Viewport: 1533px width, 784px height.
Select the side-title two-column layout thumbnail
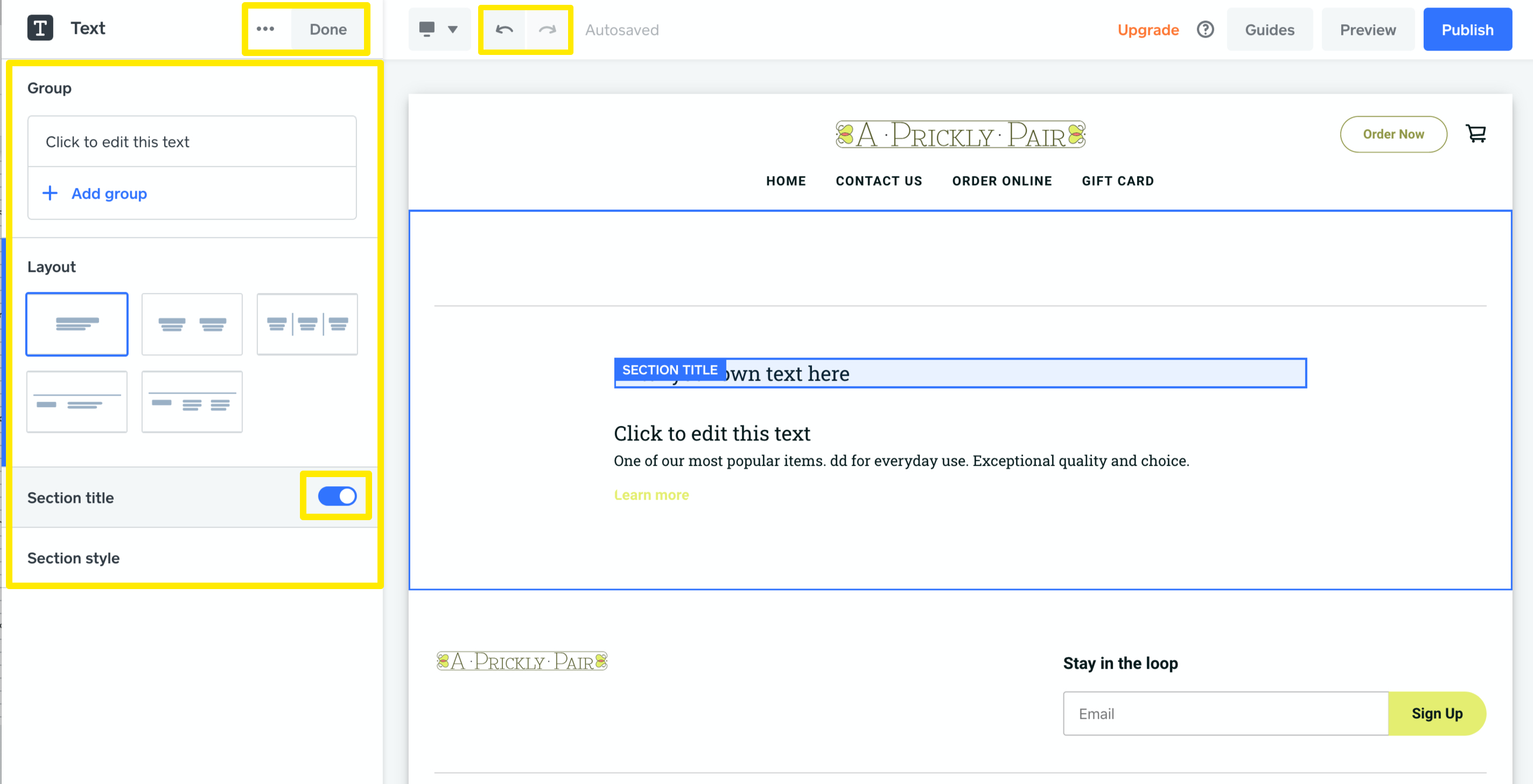(192, 402)
